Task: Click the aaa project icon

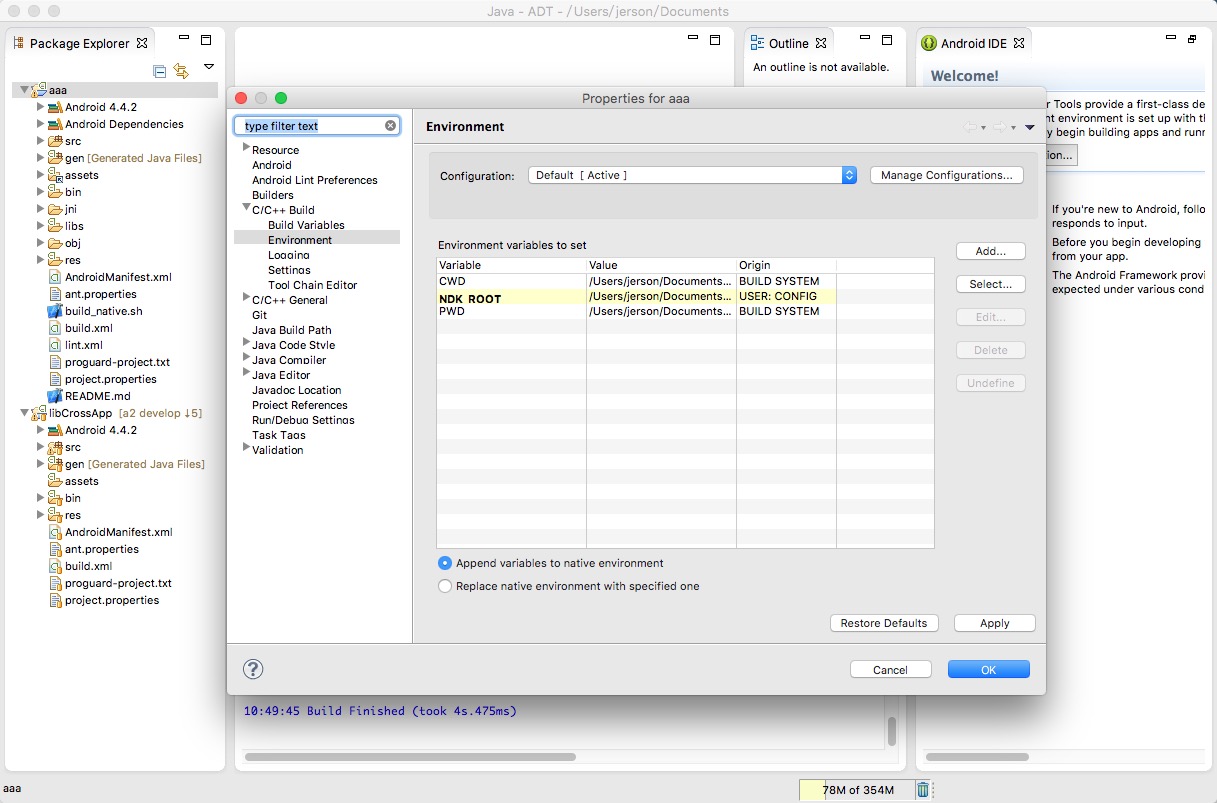Action: (x=39, y=90)
